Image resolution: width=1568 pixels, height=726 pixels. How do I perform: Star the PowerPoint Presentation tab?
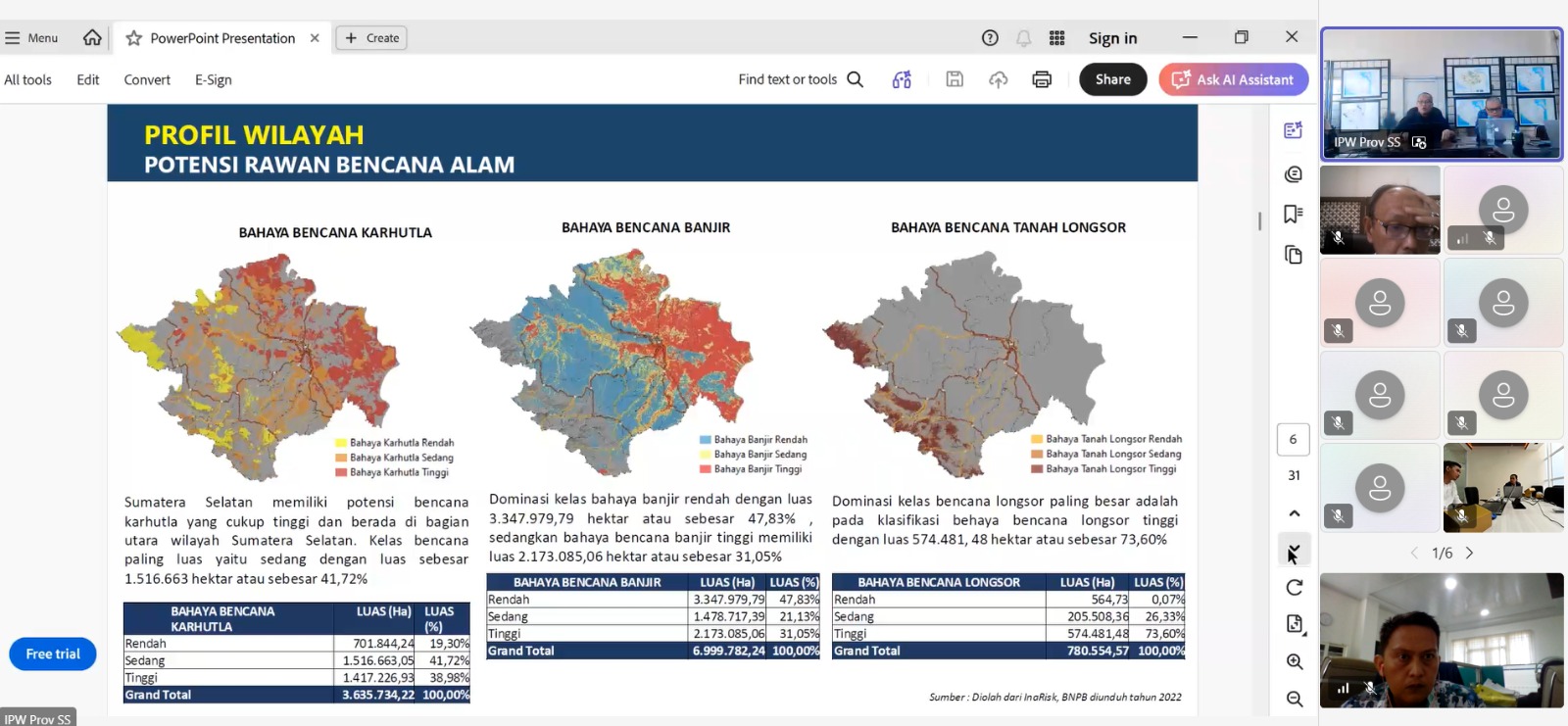coord(134,38)
